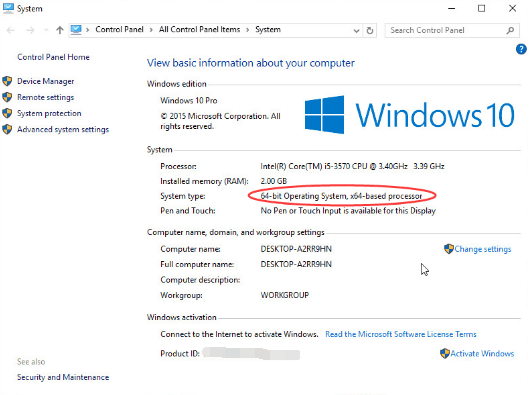
Task: Select Control Panel breadcrumb
Action: (119, 30)
